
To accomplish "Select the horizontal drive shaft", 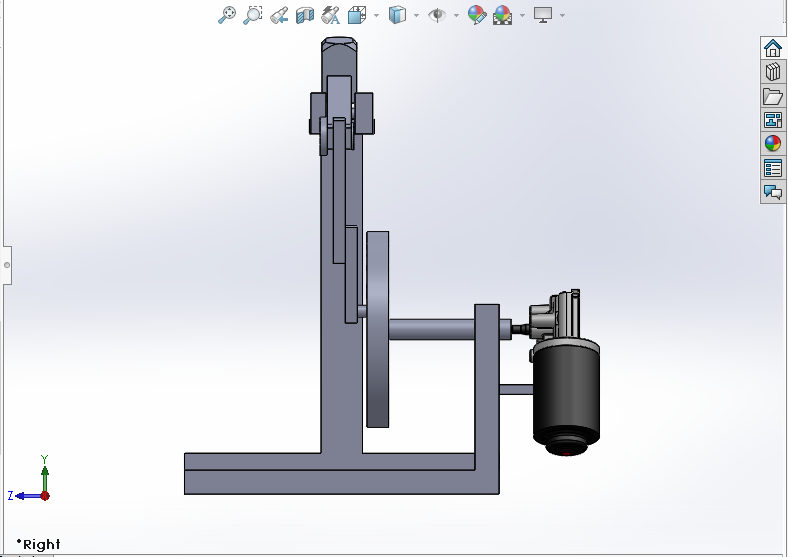I will (432, 329).
